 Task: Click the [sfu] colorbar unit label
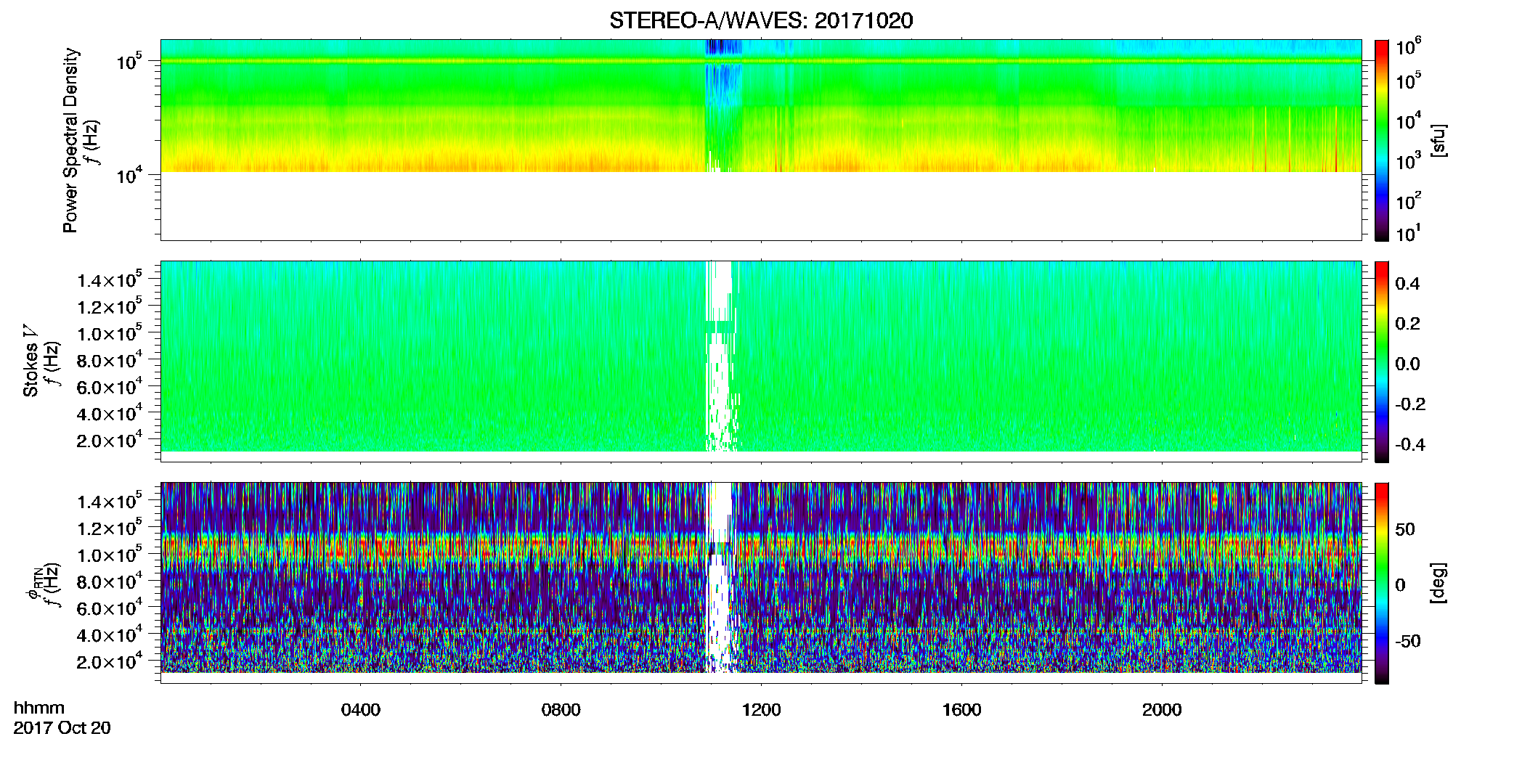click(x=1438, y=140)
